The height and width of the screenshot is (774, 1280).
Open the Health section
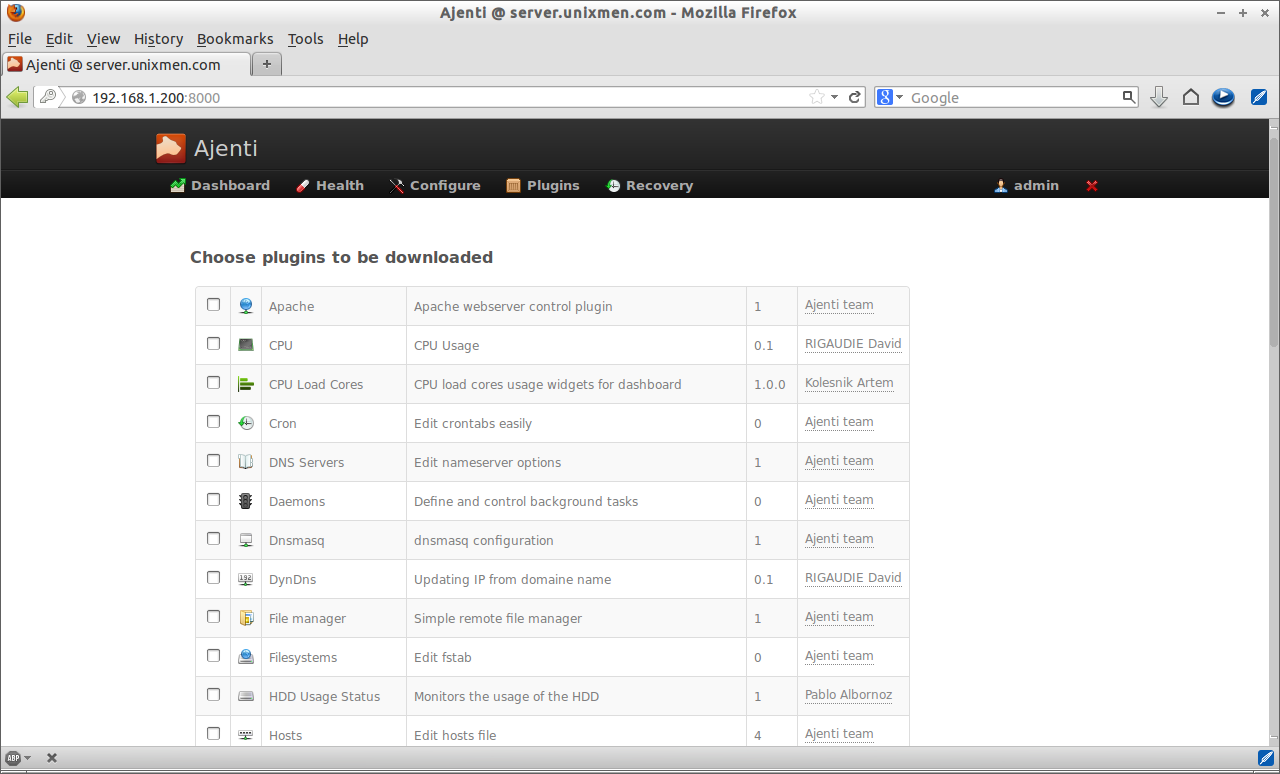[x=330, y=186]
